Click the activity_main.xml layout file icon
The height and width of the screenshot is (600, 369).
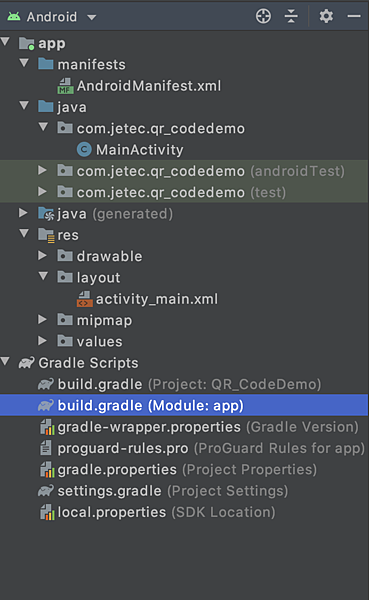pos(85,299)
